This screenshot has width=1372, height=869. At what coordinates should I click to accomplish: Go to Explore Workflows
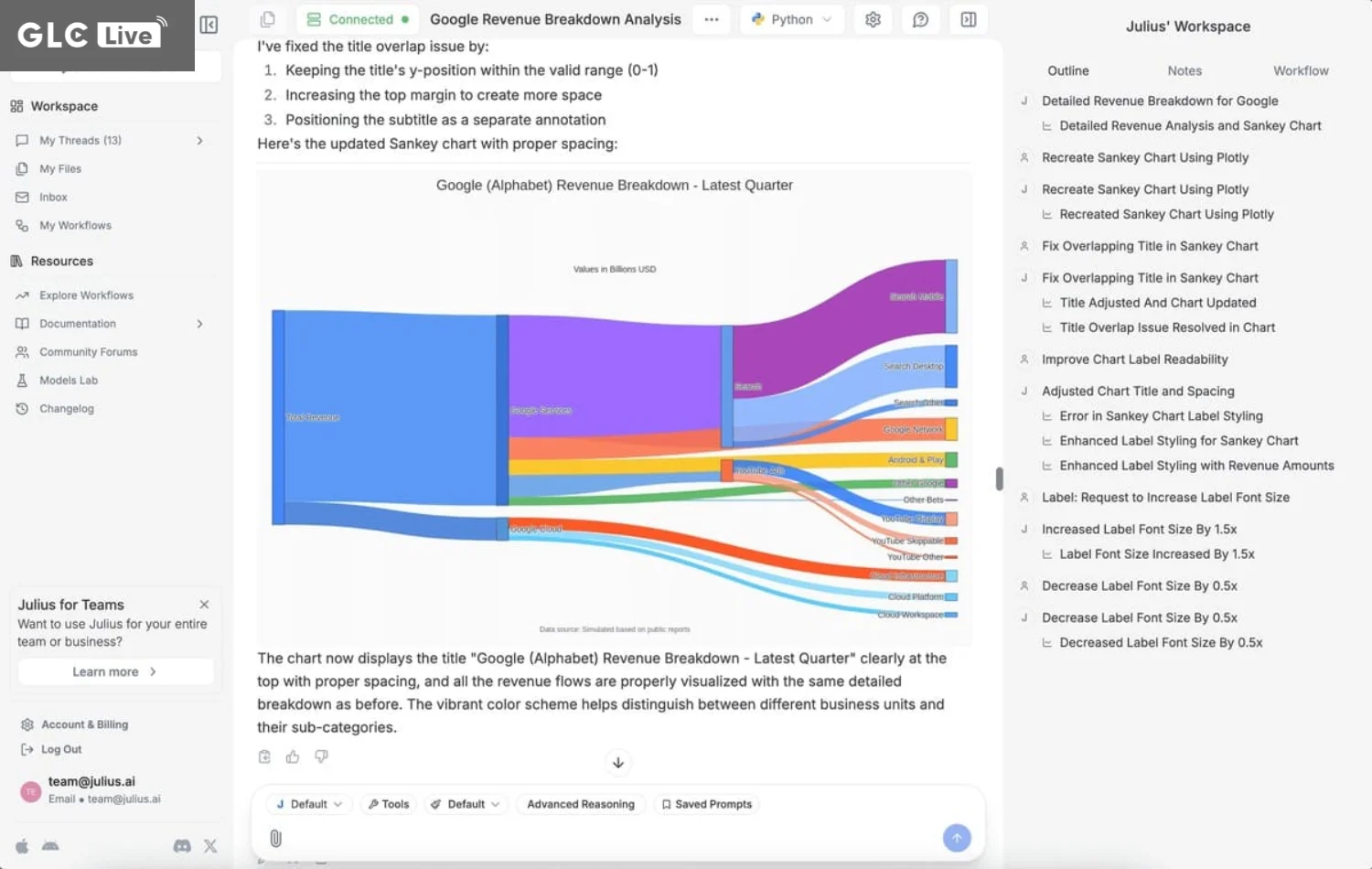(86, 295)
